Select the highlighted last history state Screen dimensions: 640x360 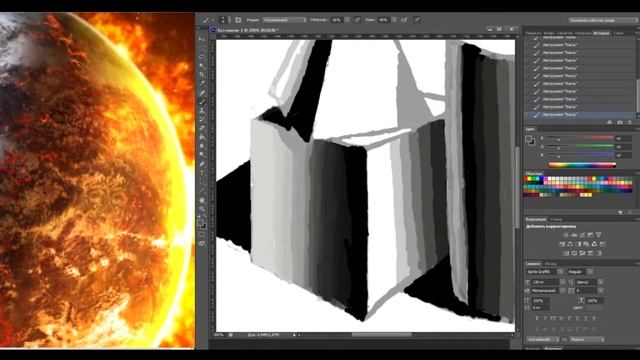tap(580, 115)
